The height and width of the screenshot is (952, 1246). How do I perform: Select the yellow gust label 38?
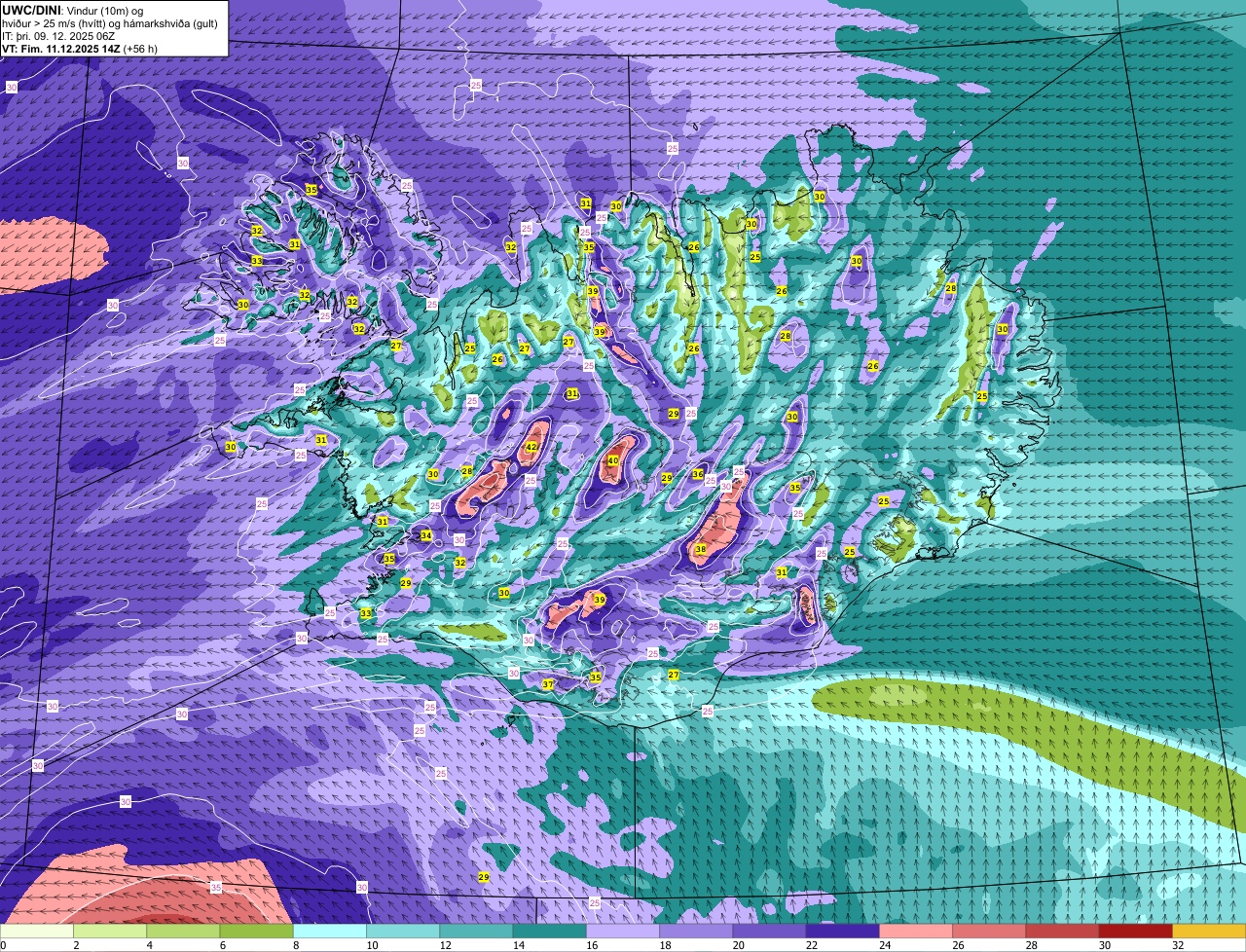[x=701, y=550]
